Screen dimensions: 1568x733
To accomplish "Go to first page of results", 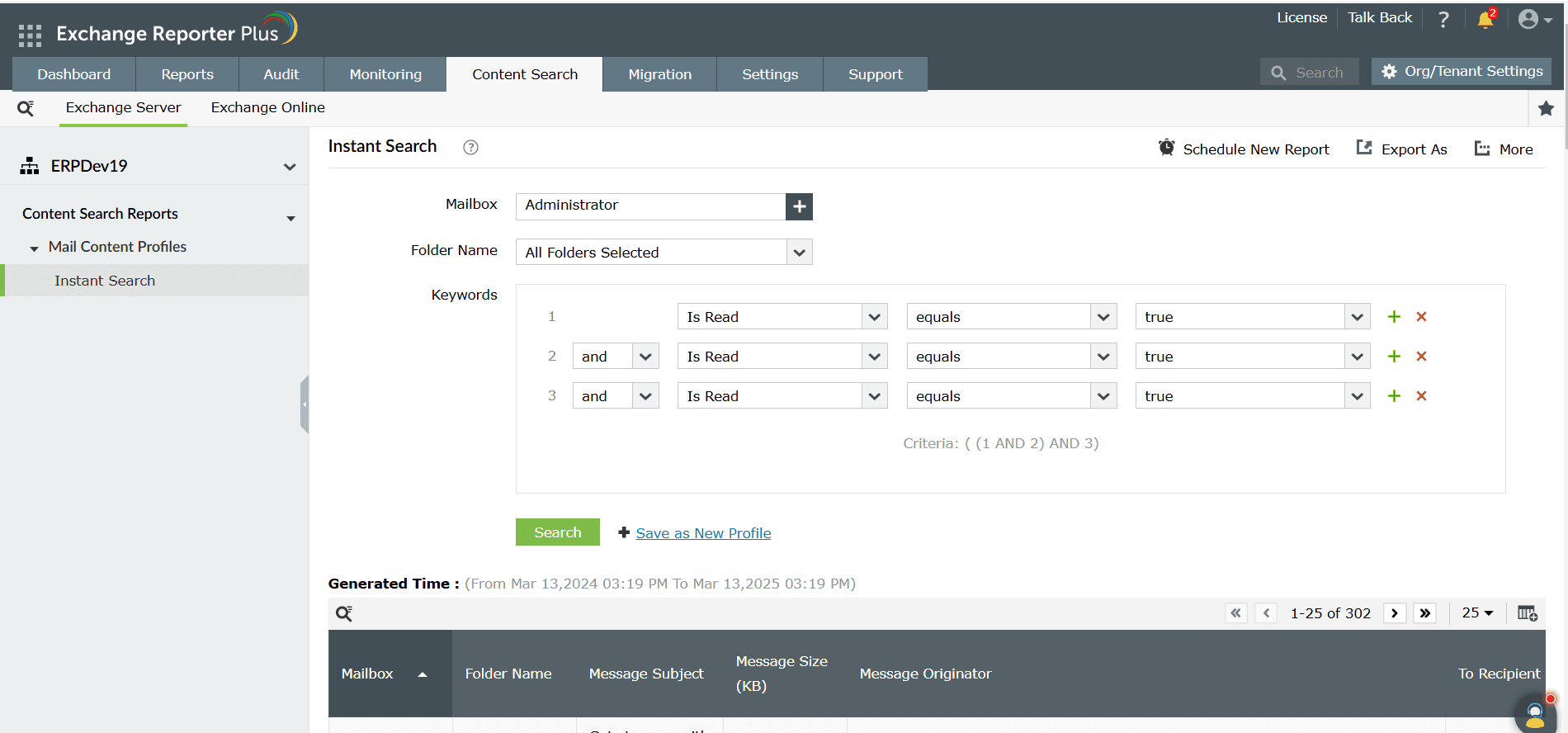I will [1235, 613].
